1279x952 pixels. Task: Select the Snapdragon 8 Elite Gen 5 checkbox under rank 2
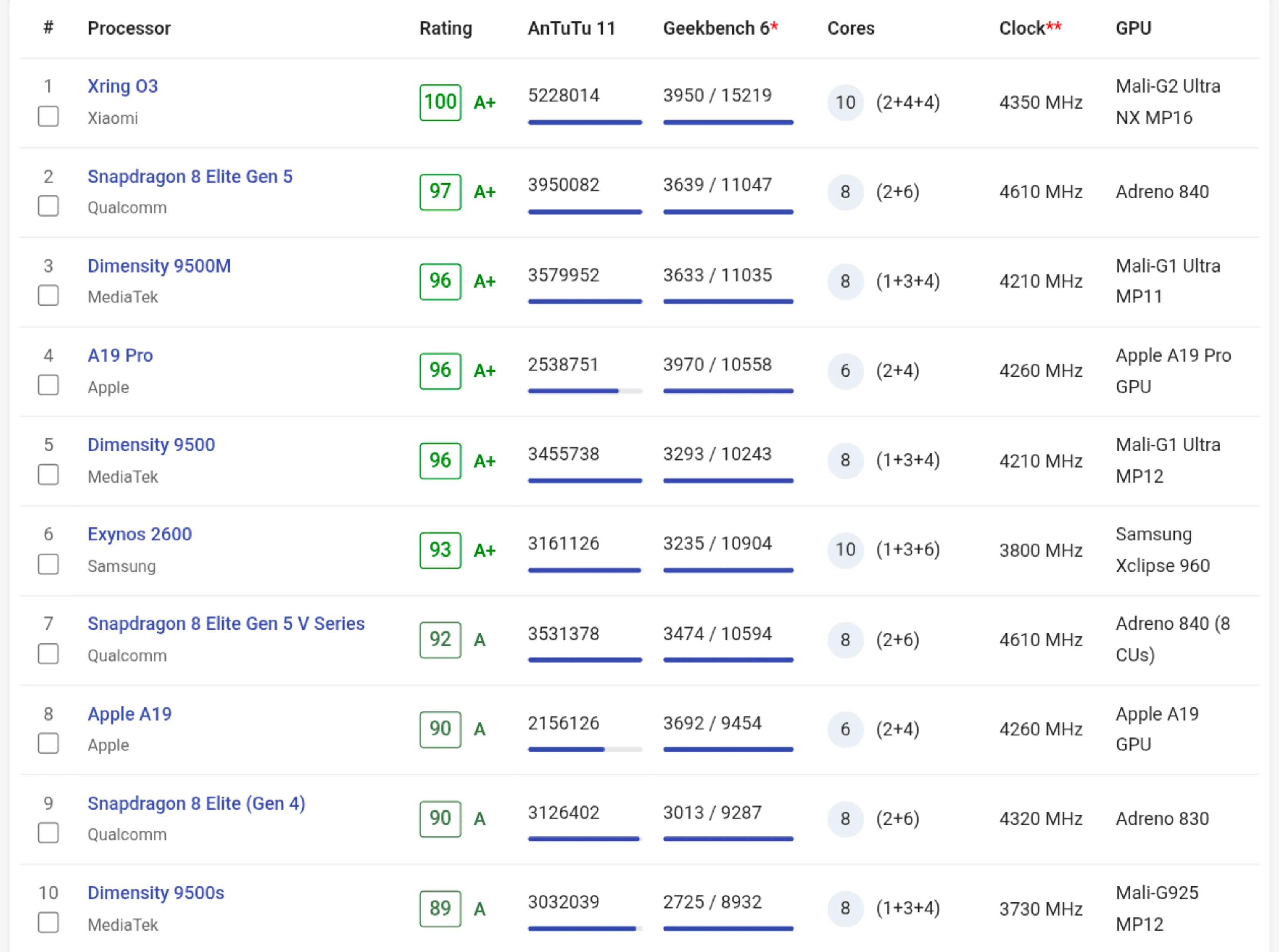tap(48, 206)
